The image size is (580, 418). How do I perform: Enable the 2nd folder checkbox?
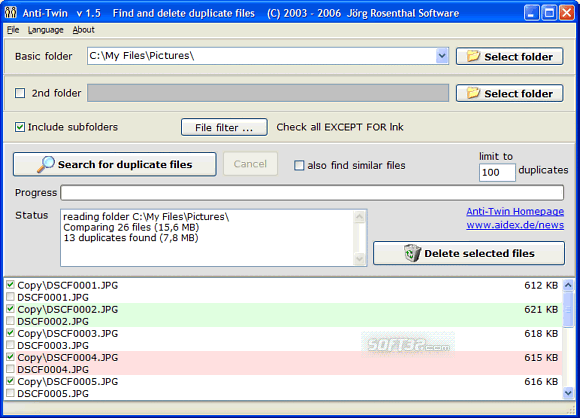(x=20, y=93)
